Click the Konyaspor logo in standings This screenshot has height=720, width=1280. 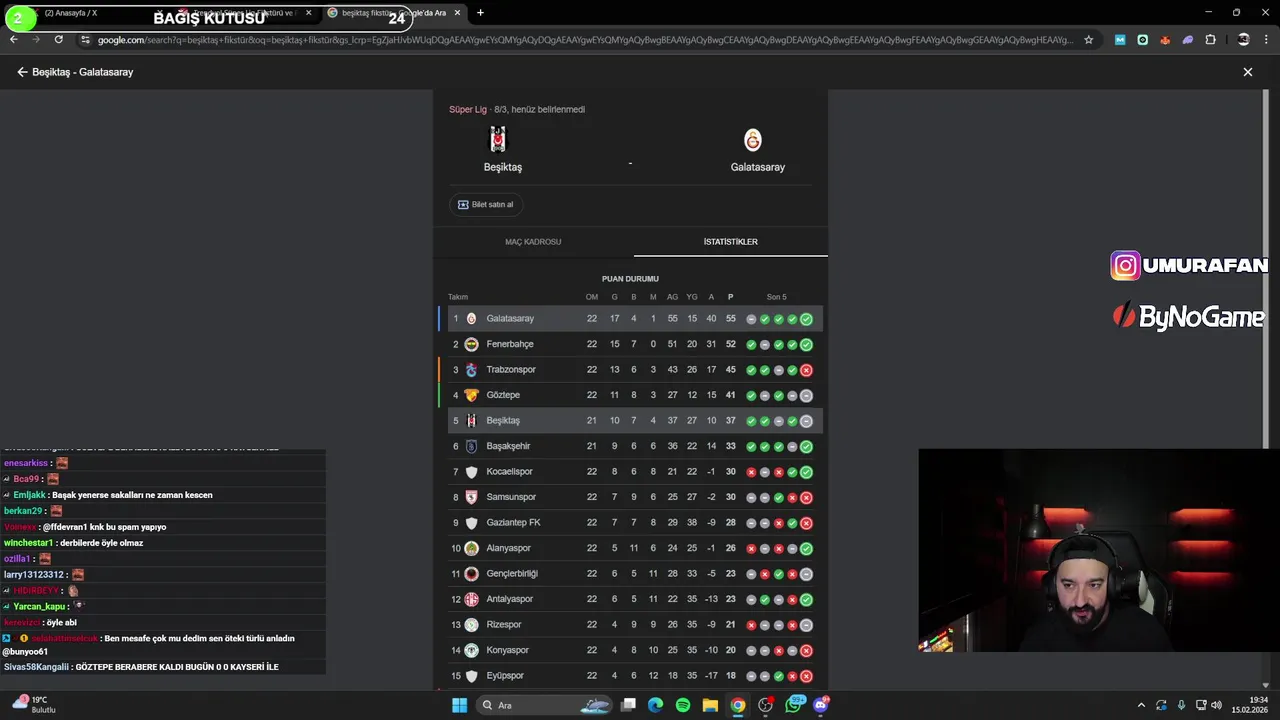click(x=471, y=650)
